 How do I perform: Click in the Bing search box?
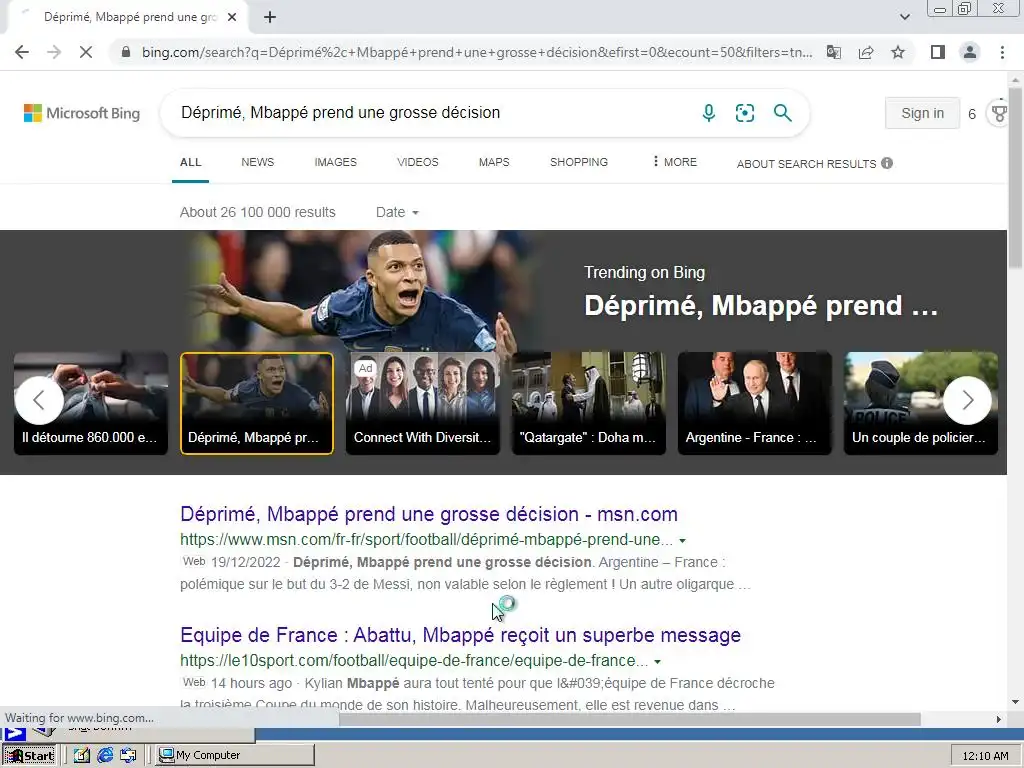pyautogui.click(x=431, y=113)
